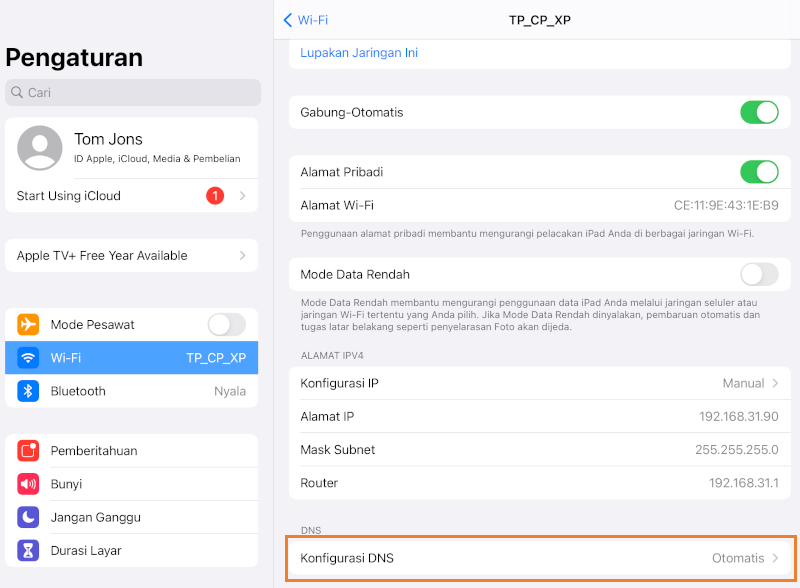The width and height of the screenshot is (800, 588).
Task: Click the Cari search field
Action: [133, 93]
